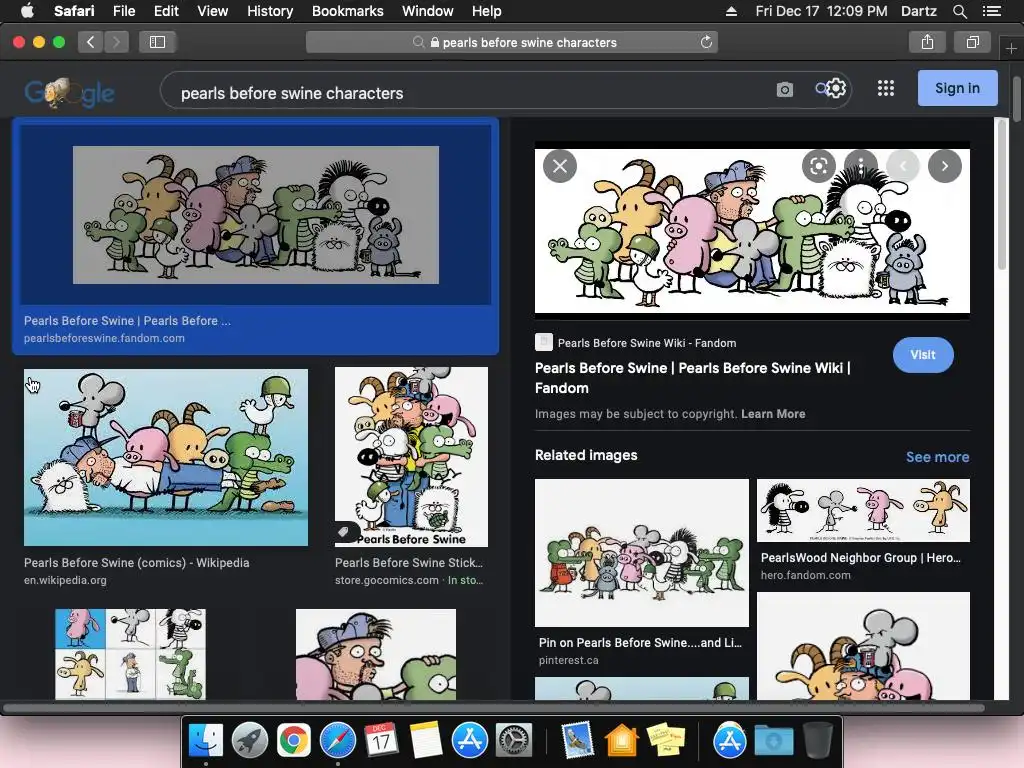Open Notification Center list icon
The image size is (1024, 768).
pos(991,11)
